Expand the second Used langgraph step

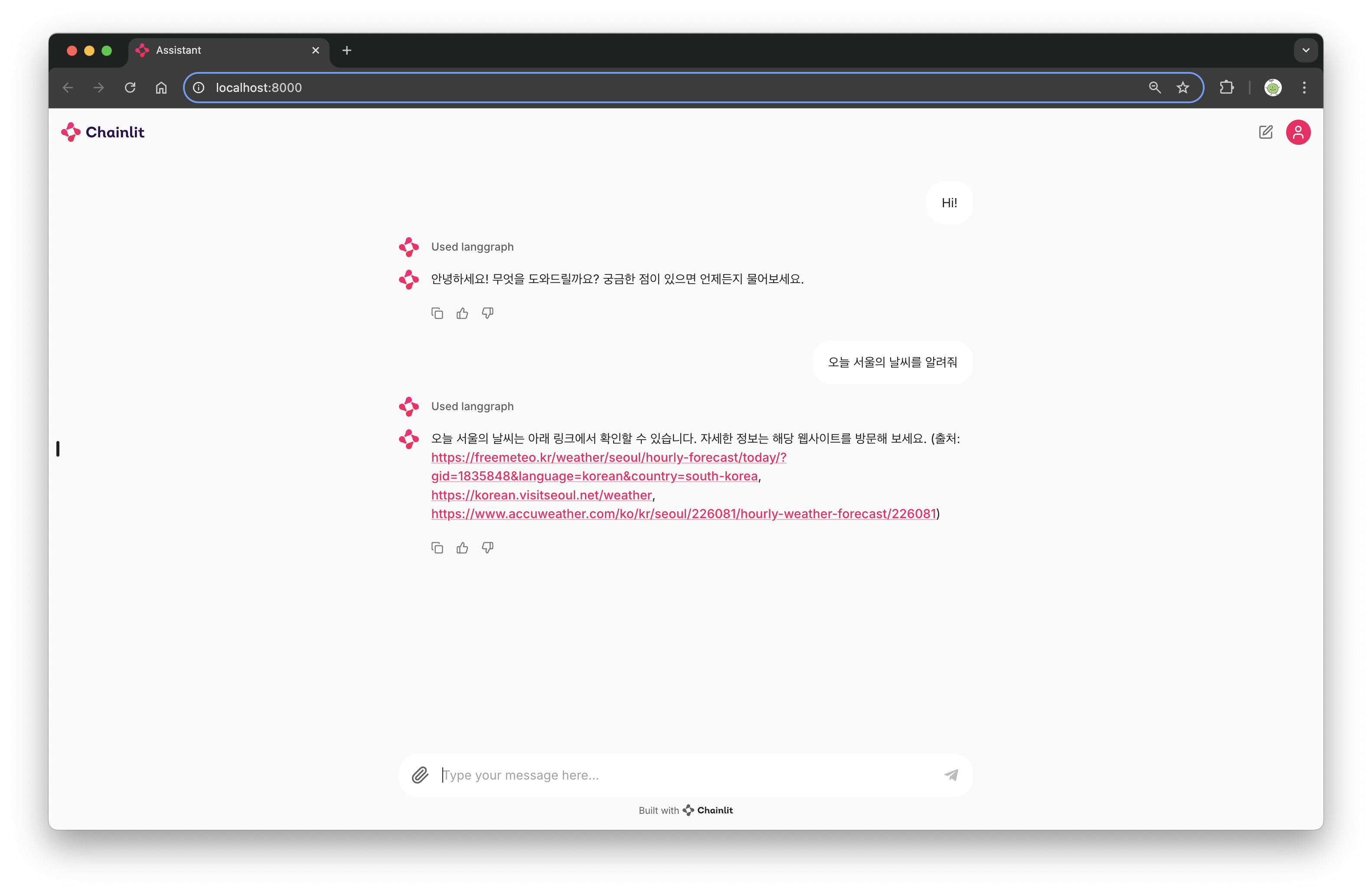pos(472,406)
